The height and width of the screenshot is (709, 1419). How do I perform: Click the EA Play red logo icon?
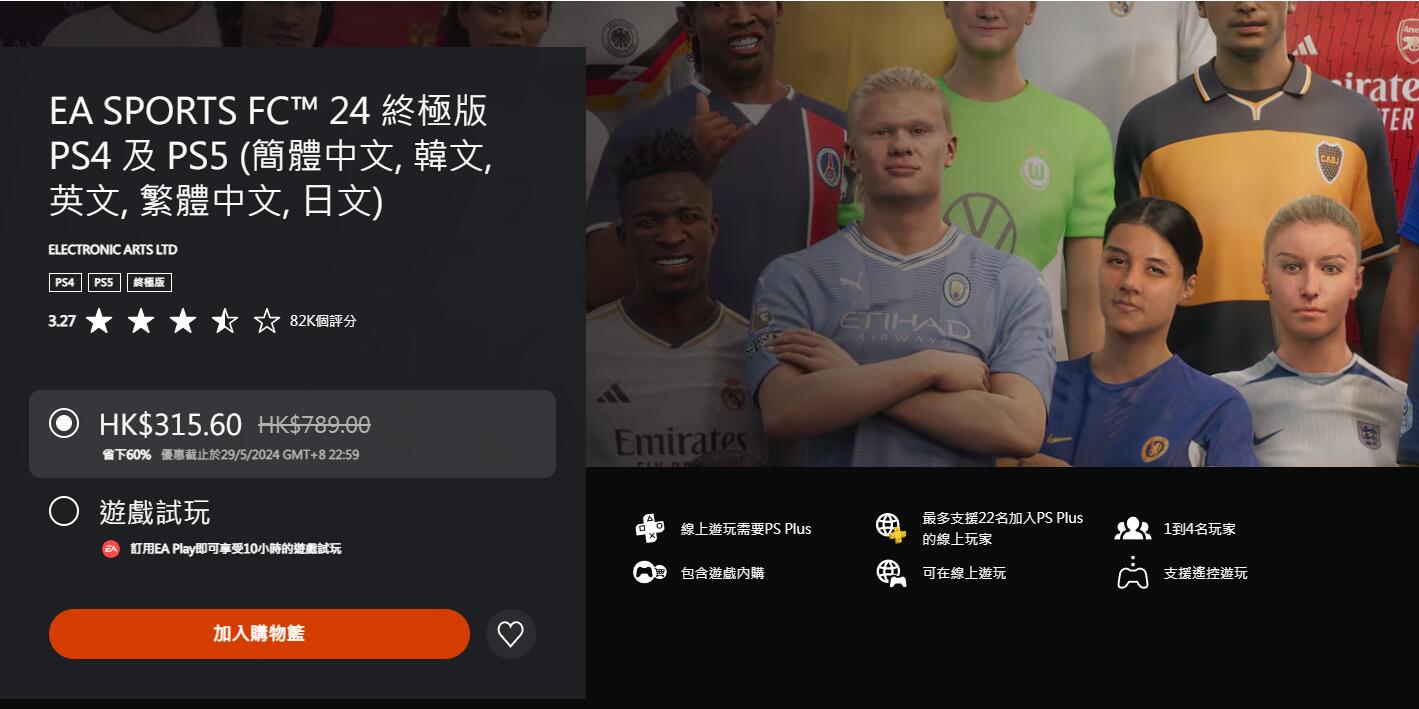pos(111,549)
